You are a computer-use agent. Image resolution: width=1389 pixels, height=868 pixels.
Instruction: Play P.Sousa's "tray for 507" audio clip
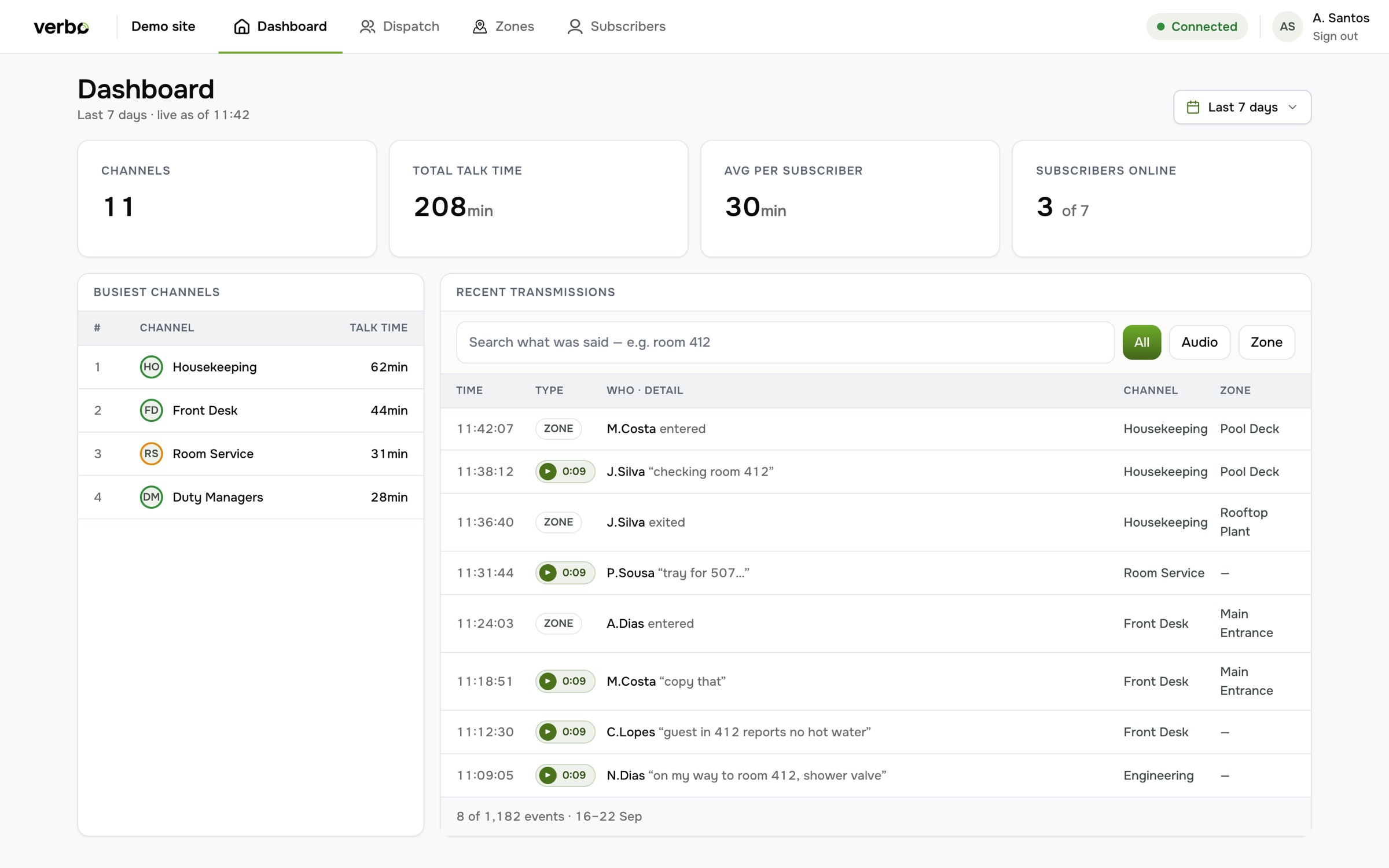(565, 573)
